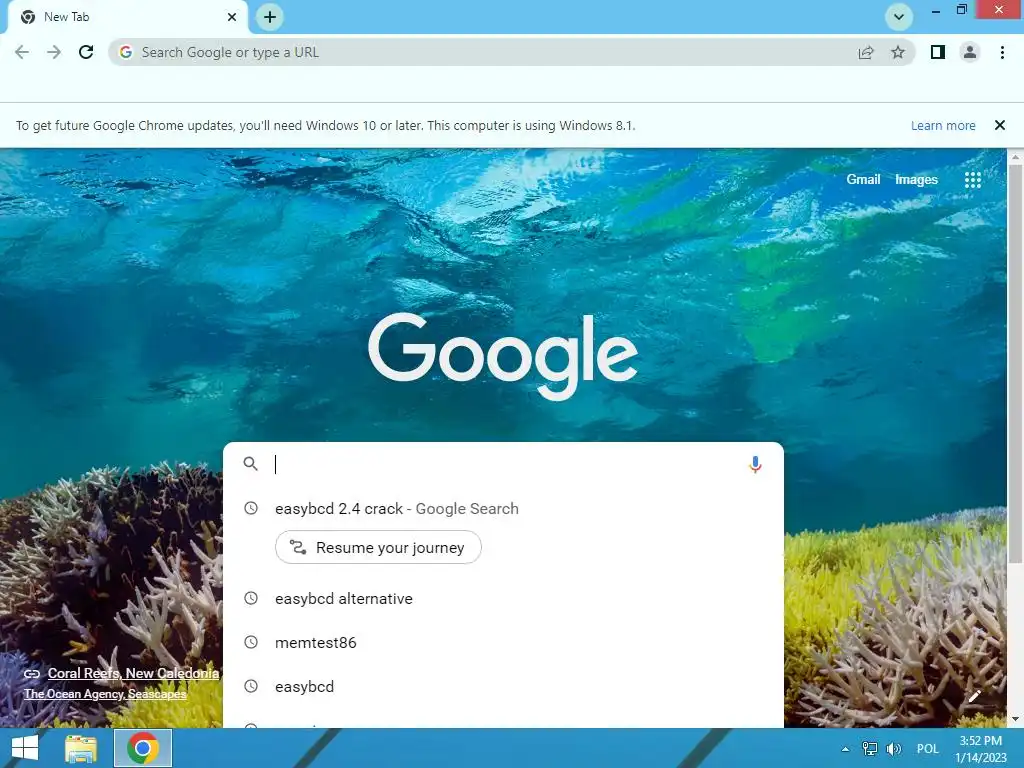Screen dimensions: 1024x768
Task: Click the scrollbar down arrow
Action: pyautogui.click(x=1015, y=719)
